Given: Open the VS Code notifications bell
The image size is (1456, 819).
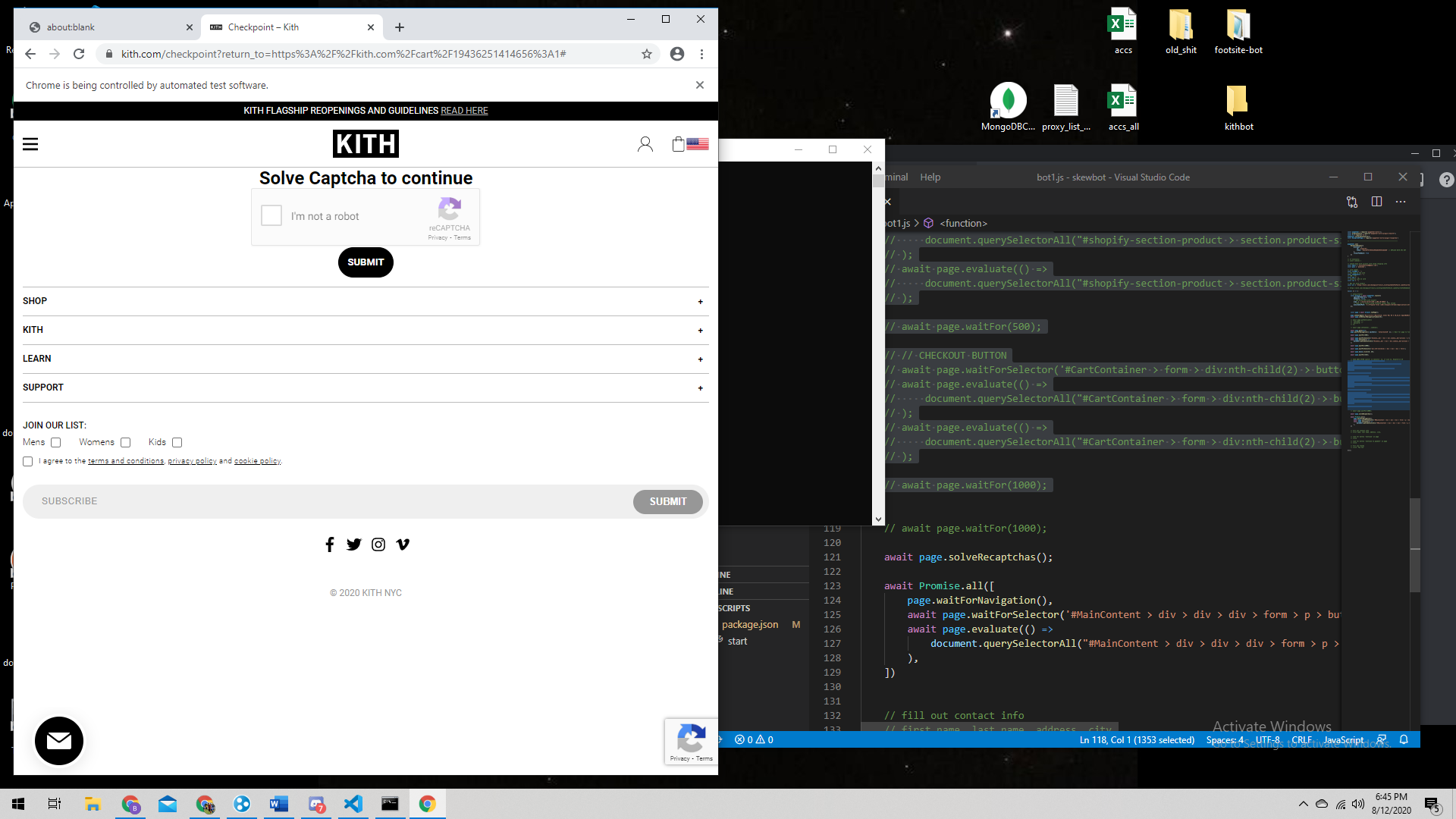Looking at the screenshot, I should [x=1404, y=739].
